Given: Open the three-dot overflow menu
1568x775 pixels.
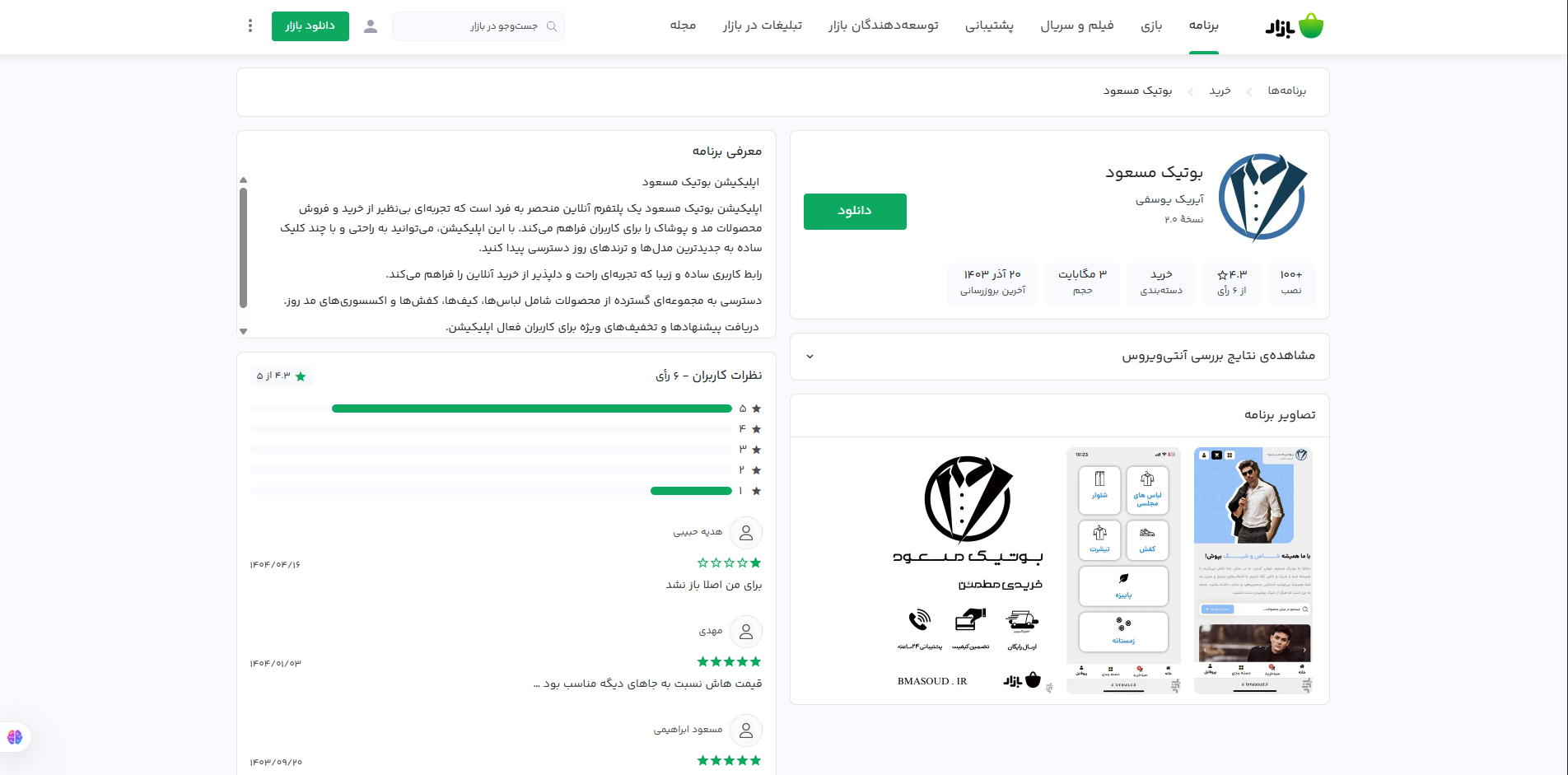Looking at the screenshot, I should pos(250,26).
